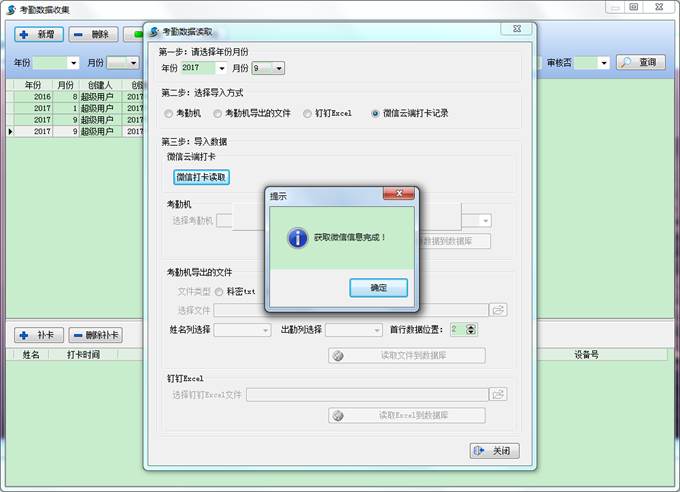680x492 pixels.
Task: Choose 考勤机导出的文件 import option
Action: tap(217, 114)
